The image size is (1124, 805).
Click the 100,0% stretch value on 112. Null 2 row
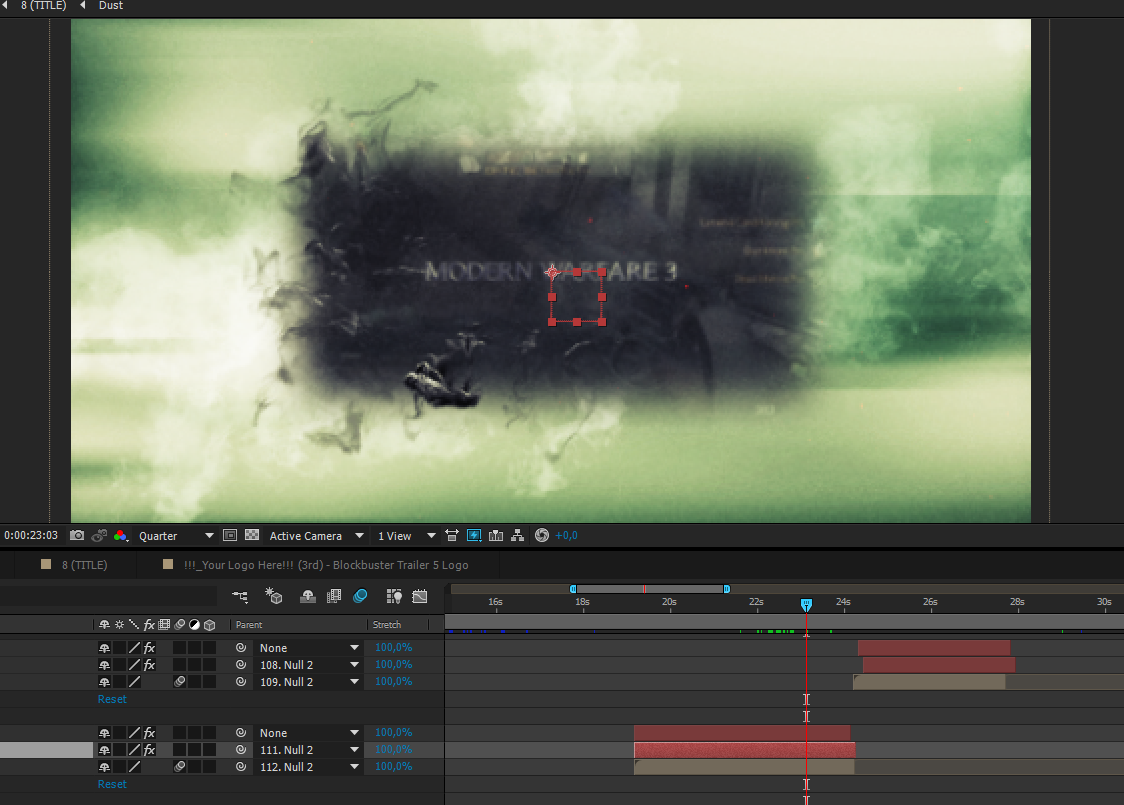[394, 766]
